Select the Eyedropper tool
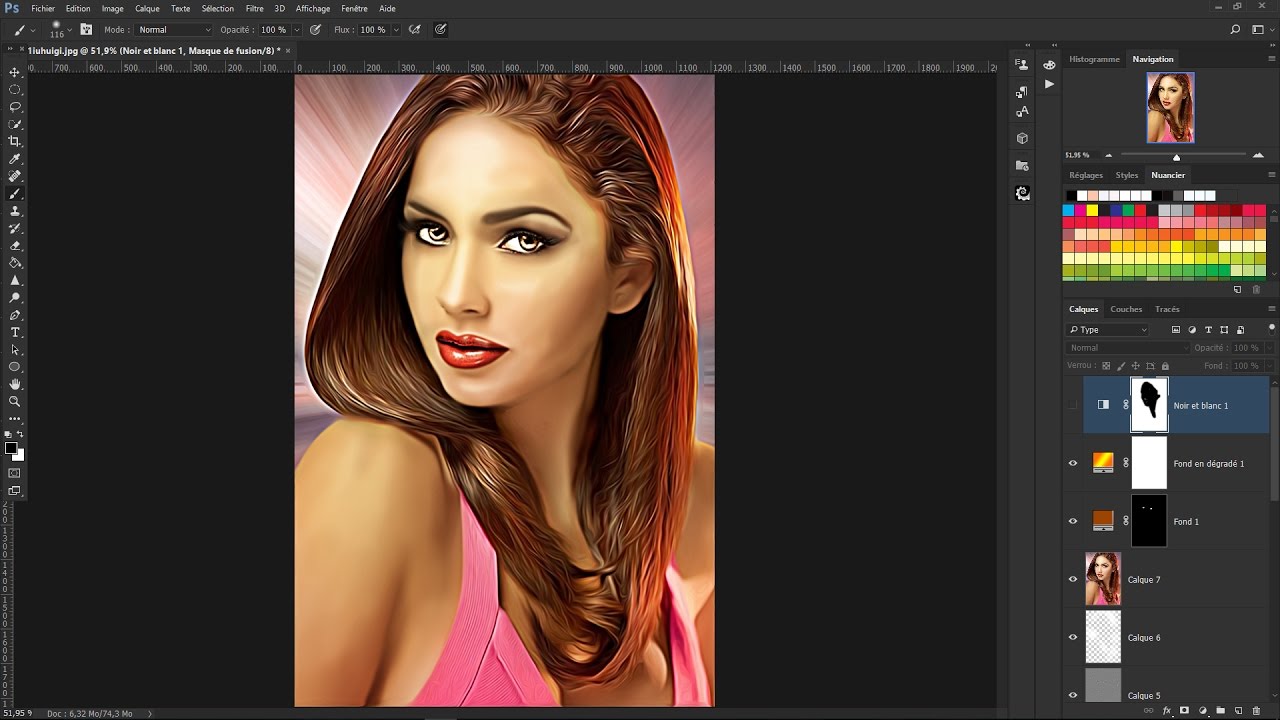The height and width of the screenshot is (720, 1280). [15, 159]
